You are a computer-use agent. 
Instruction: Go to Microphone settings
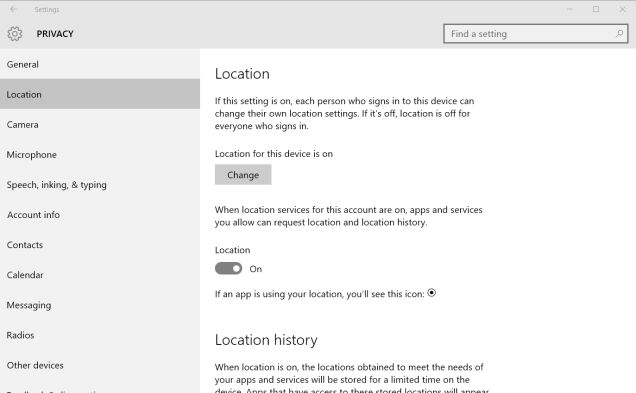coord(100,155)
